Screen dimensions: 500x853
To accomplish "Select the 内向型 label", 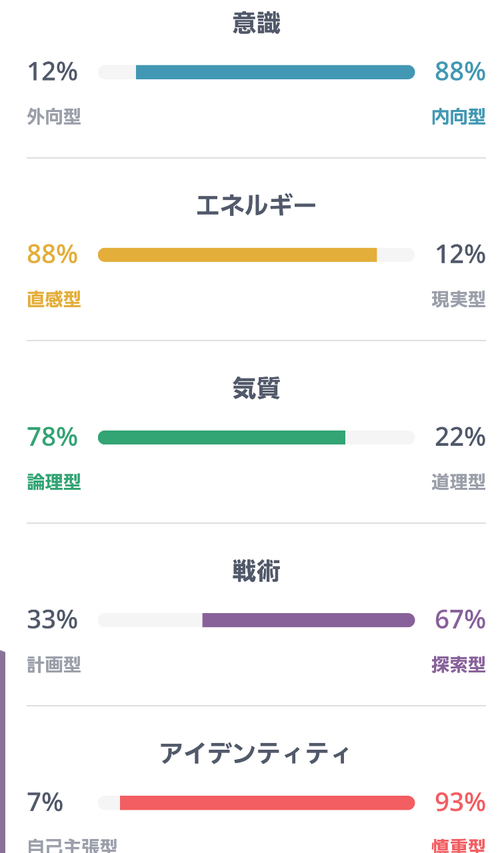I will pyautogui.click(x=458, y=117).
